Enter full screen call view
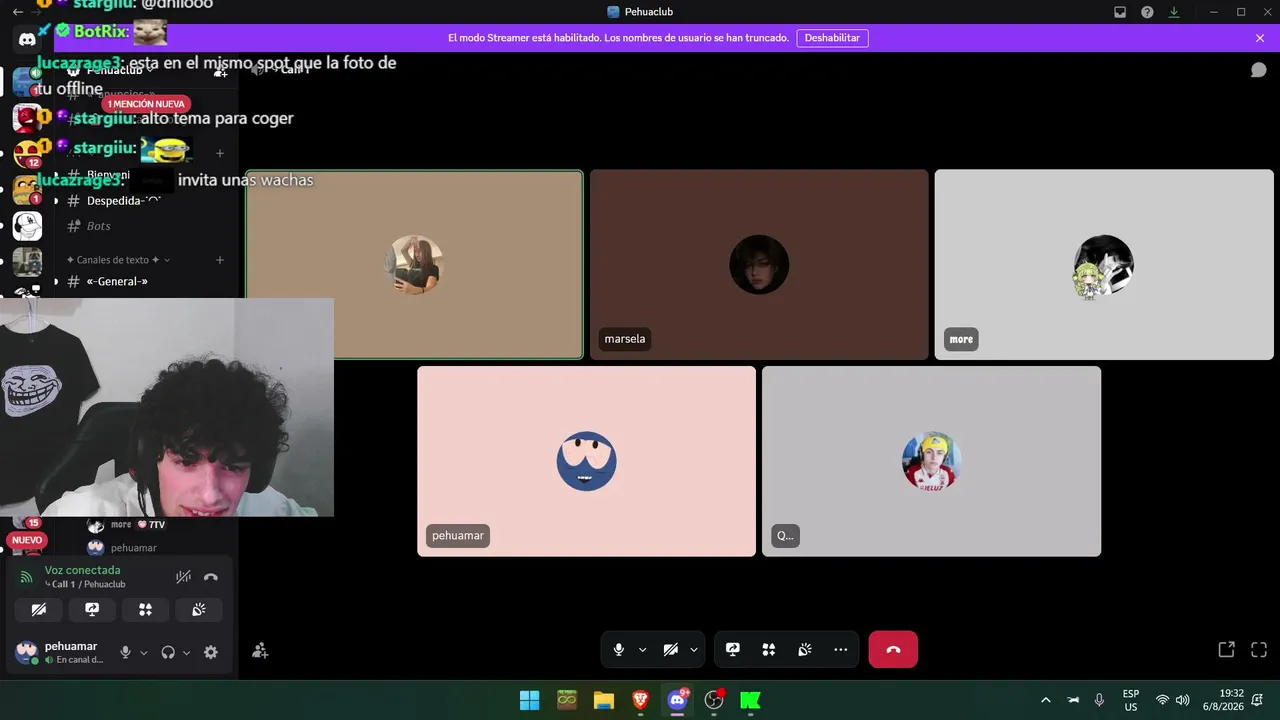Viewport: 1280px width, 720px height. tap(1259, 650)
